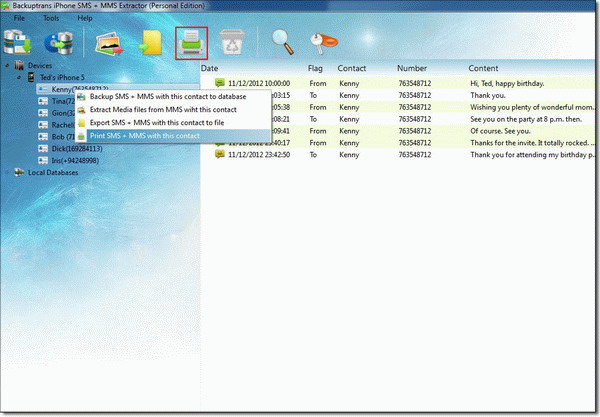The image size is (600, 417).
Task: Click contact card icon next to Bob
Action: [x=43, y=137]
